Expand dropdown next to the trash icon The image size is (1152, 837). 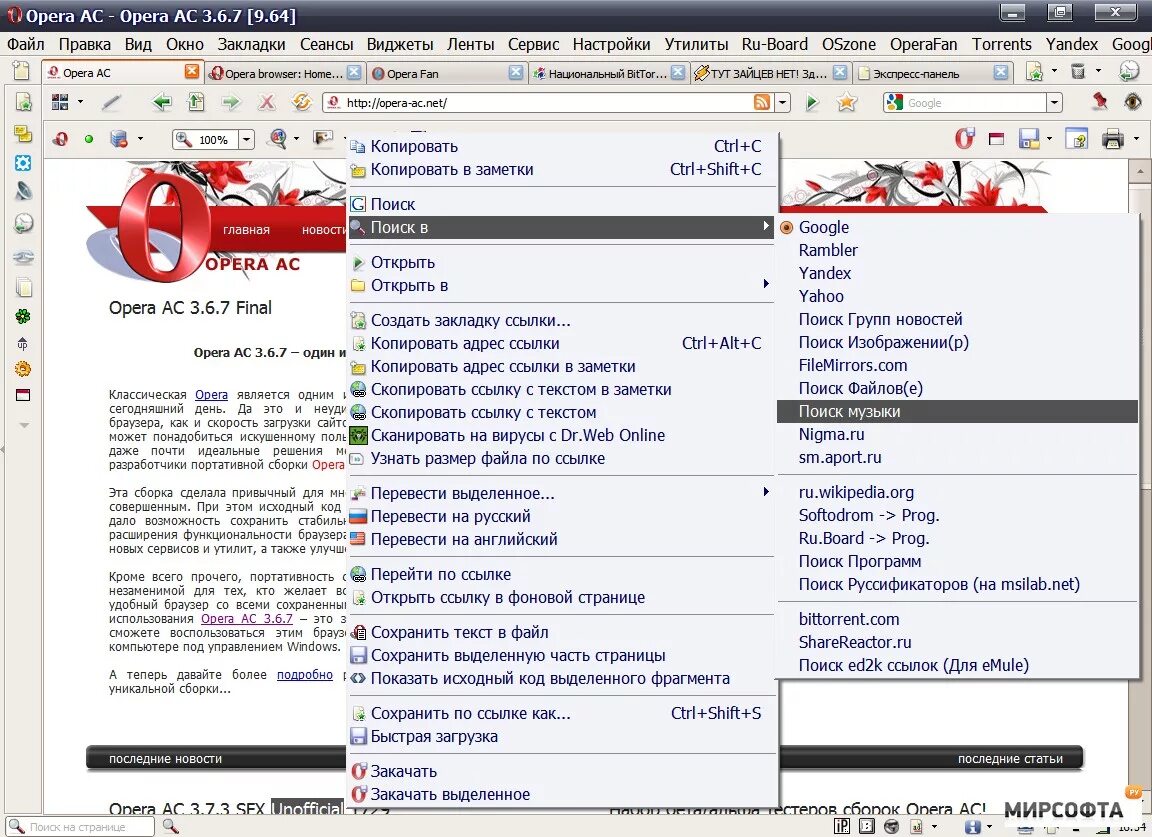(1098, 71)
